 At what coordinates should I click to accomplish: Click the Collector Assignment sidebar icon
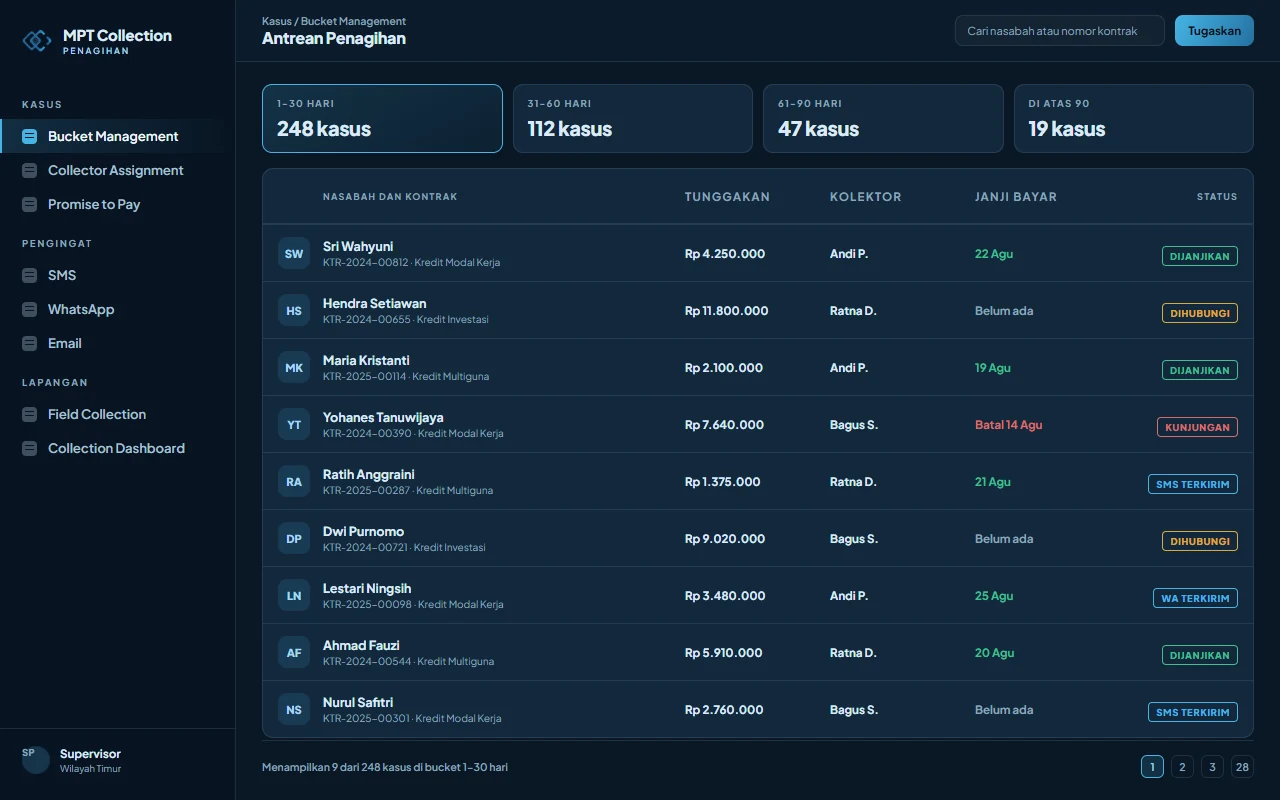coord(29,171)
